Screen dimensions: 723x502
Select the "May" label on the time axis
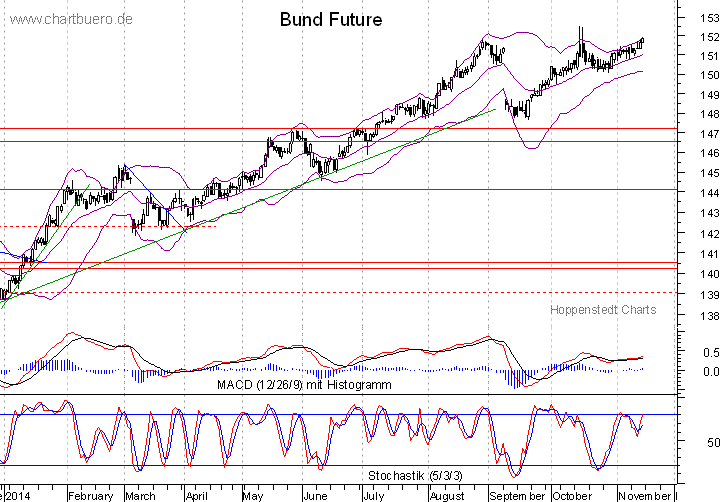[x=253, y=496]
